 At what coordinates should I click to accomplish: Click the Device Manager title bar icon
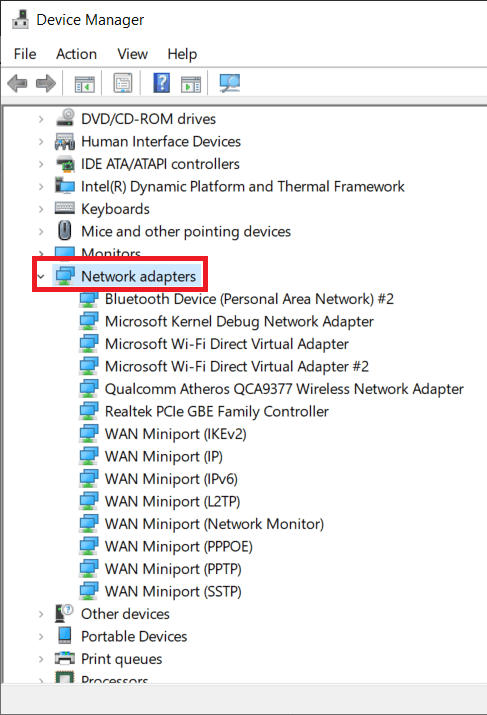20,19
